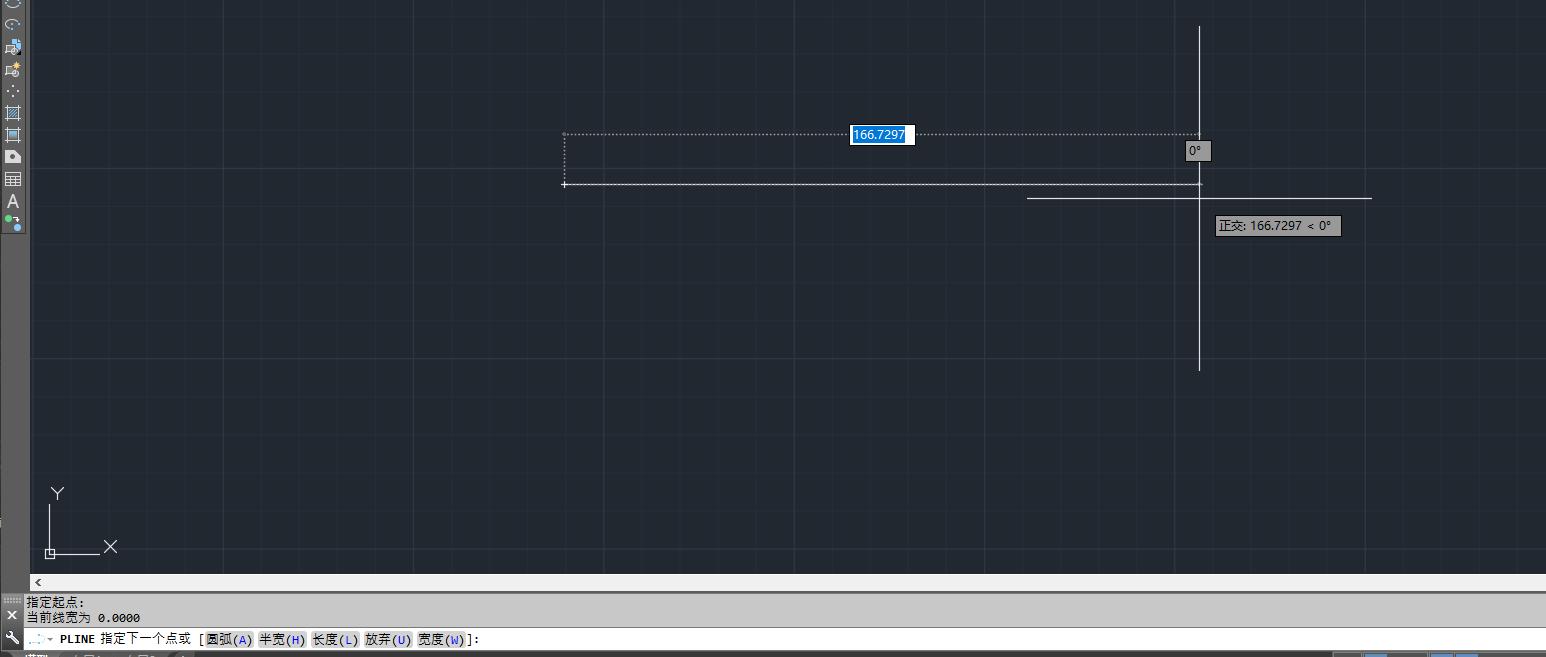Choose the 放弃(U) undo option
The image size is (1546, 657).
(389, 640)
